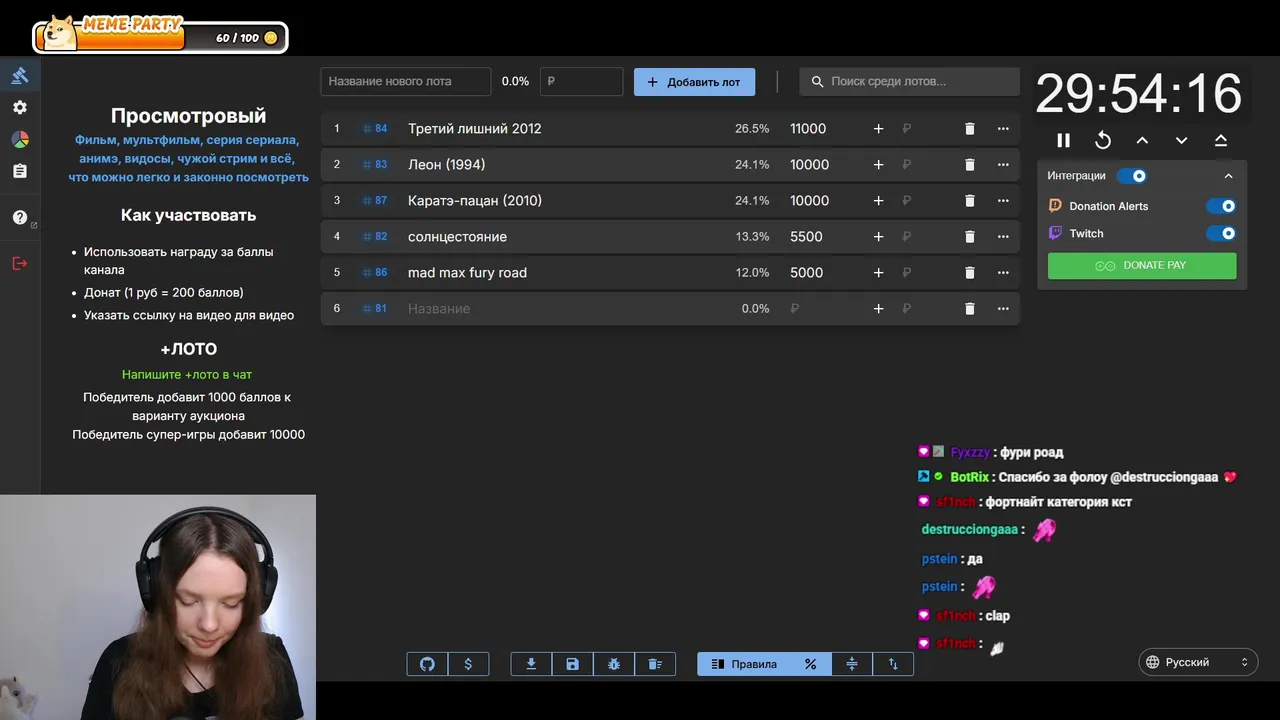
Task: Open more options for Третий лишний 2012
Action: pos(1003,129)
